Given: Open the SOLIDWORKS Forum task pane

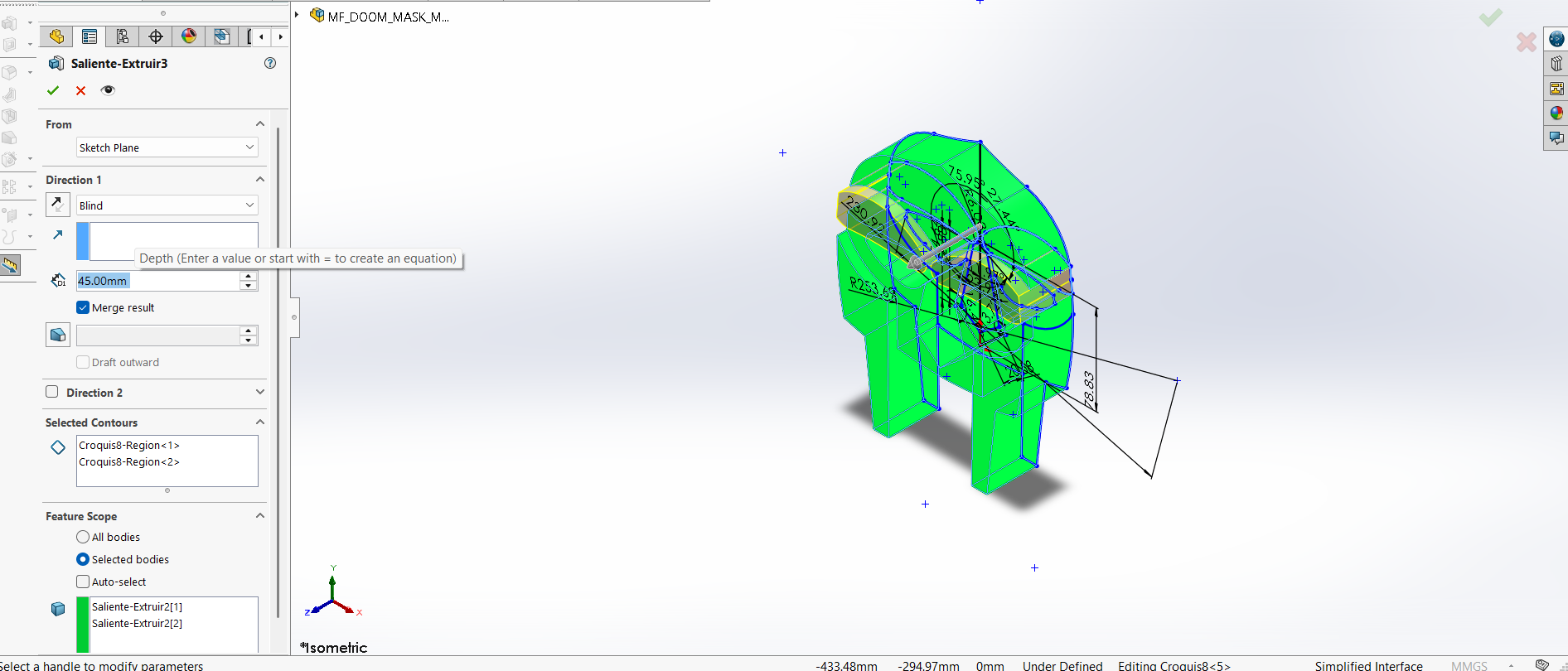Looking at the screenshot, I should (1556, 138).
